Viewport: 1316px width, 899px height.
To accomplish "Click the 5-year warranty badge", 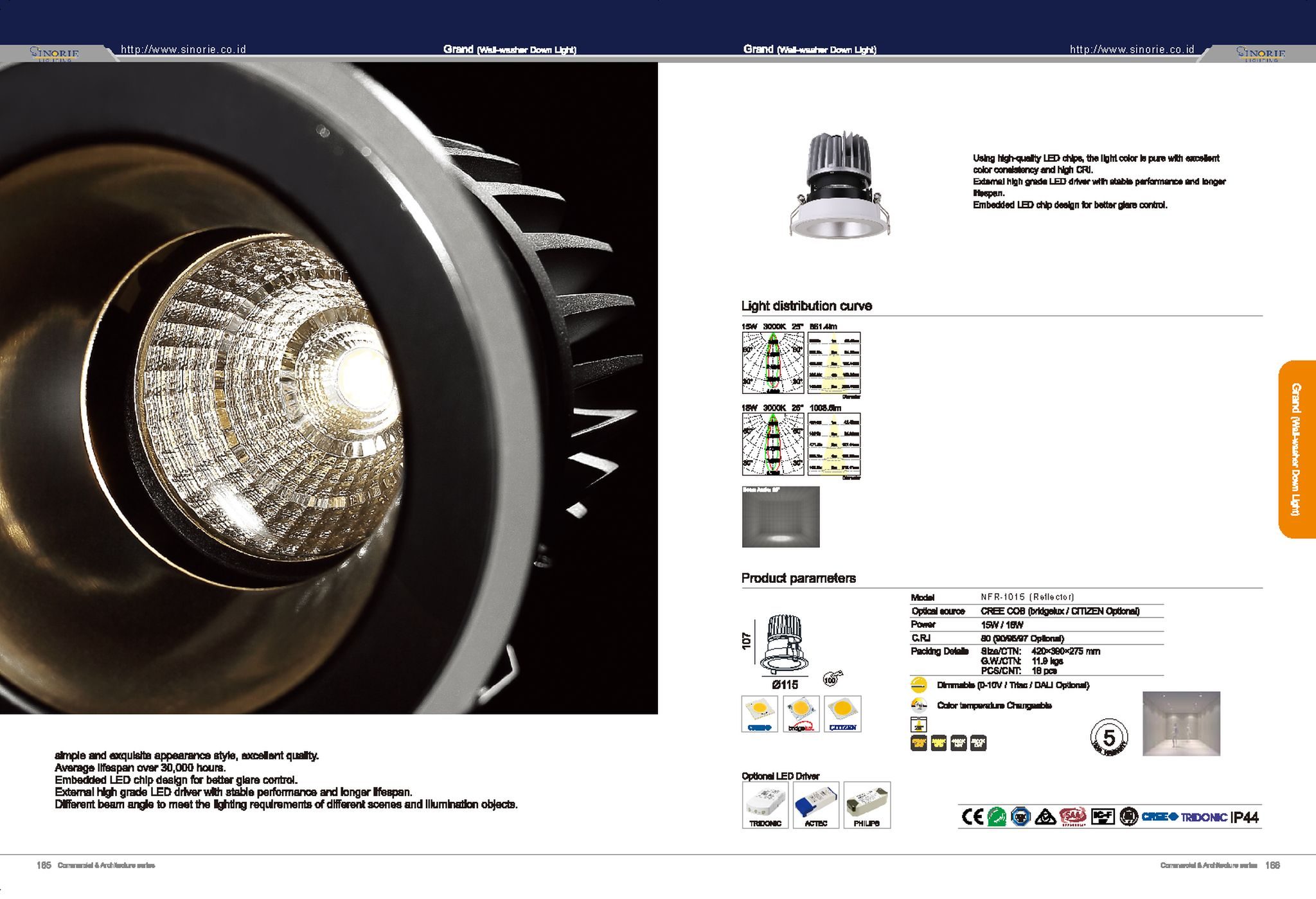I will pos(1108,737).
